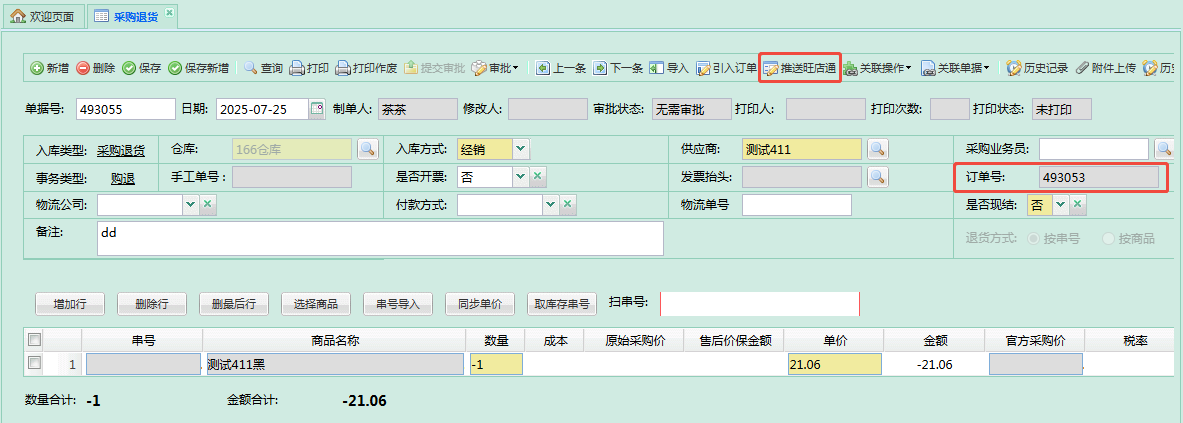The height and width of the screenshot is (423, 1183).
Task: Open the 是否开票 dropdown list
Action: pyautogui.click(x=520, y=177)
